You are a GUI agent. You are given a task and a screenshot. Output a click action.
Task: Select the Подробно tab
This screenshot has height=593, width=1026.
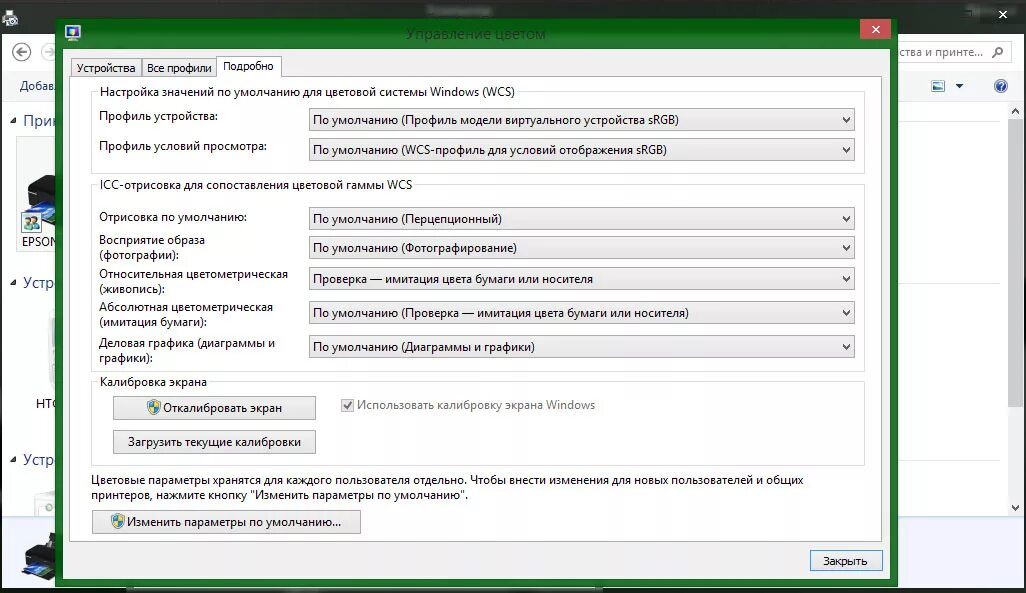[249, 66]
